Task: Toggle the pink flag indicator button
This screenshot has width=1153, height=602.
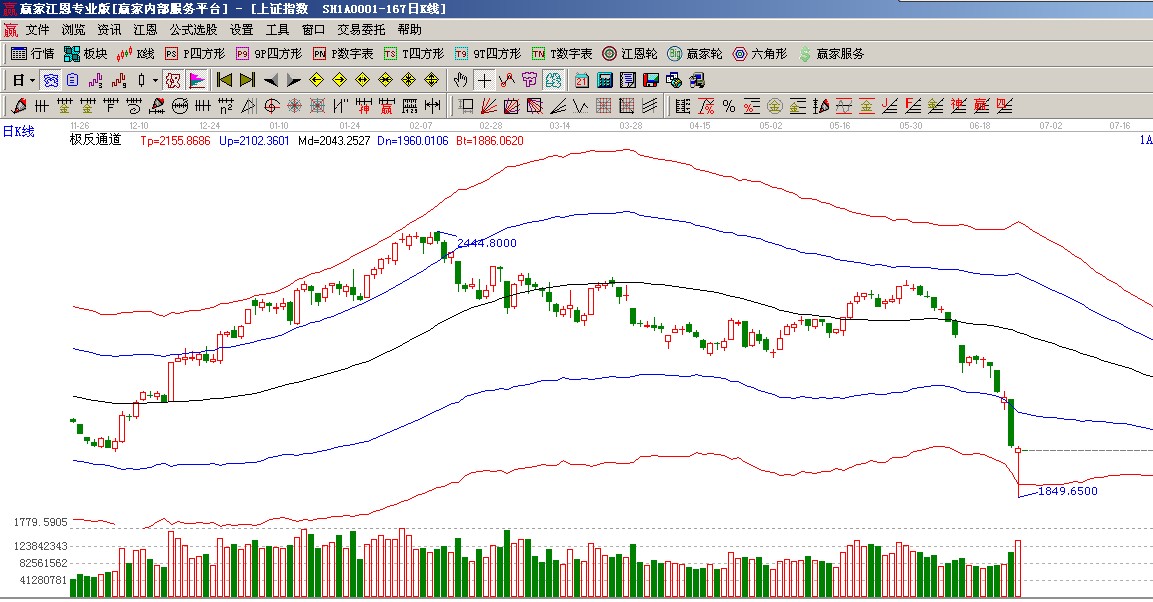Action: click(197, 80)
